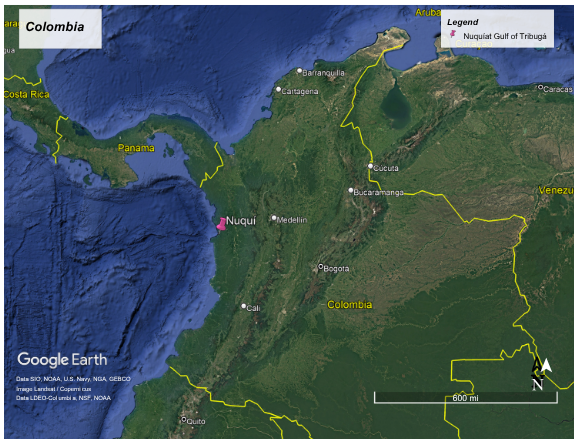Click the yellow 'Venezu' country label

coord(556,190)
